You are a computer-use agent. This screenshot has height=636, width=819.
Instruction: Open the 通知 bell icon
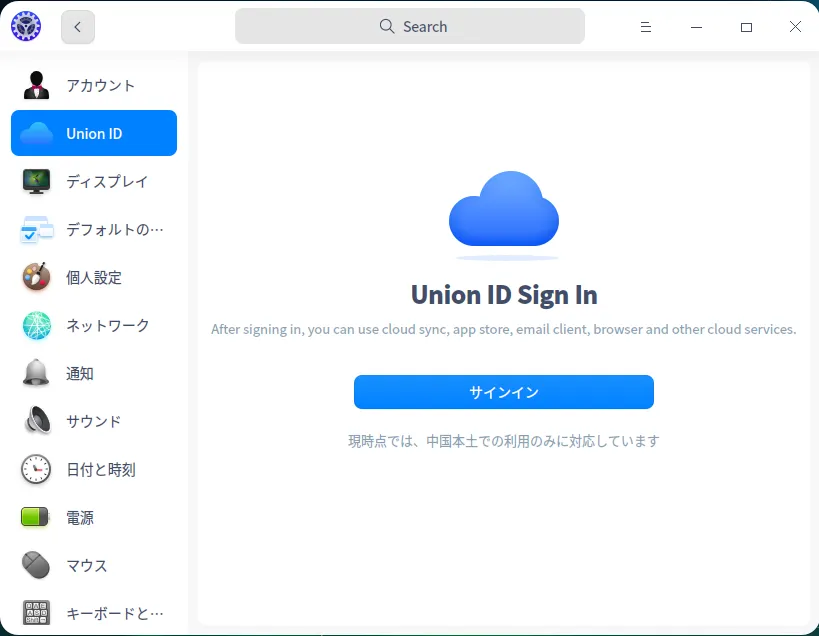pos(36,373)
